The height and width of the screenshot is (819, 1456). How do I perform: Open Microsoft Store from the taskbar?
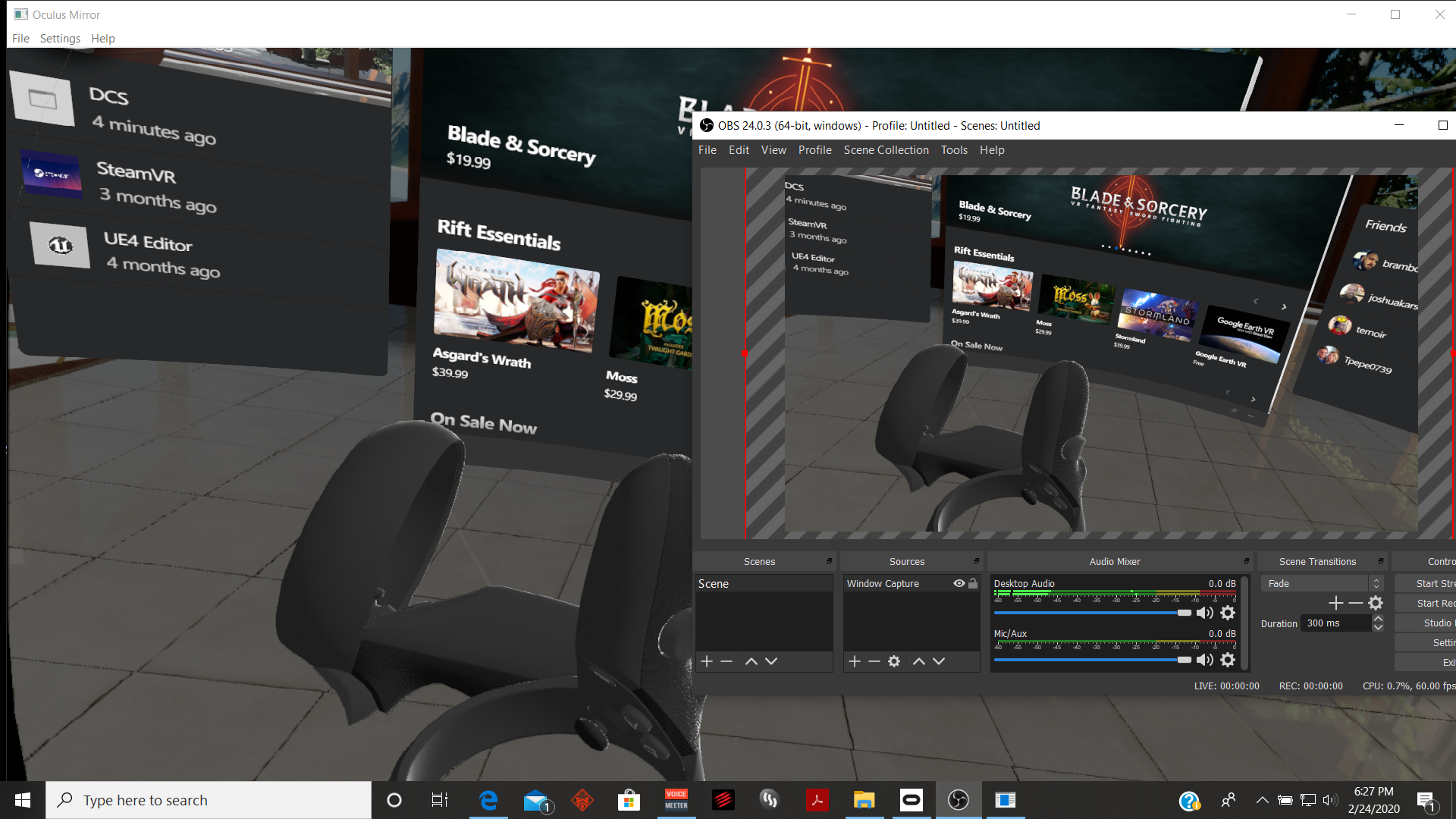pos(629,800)
